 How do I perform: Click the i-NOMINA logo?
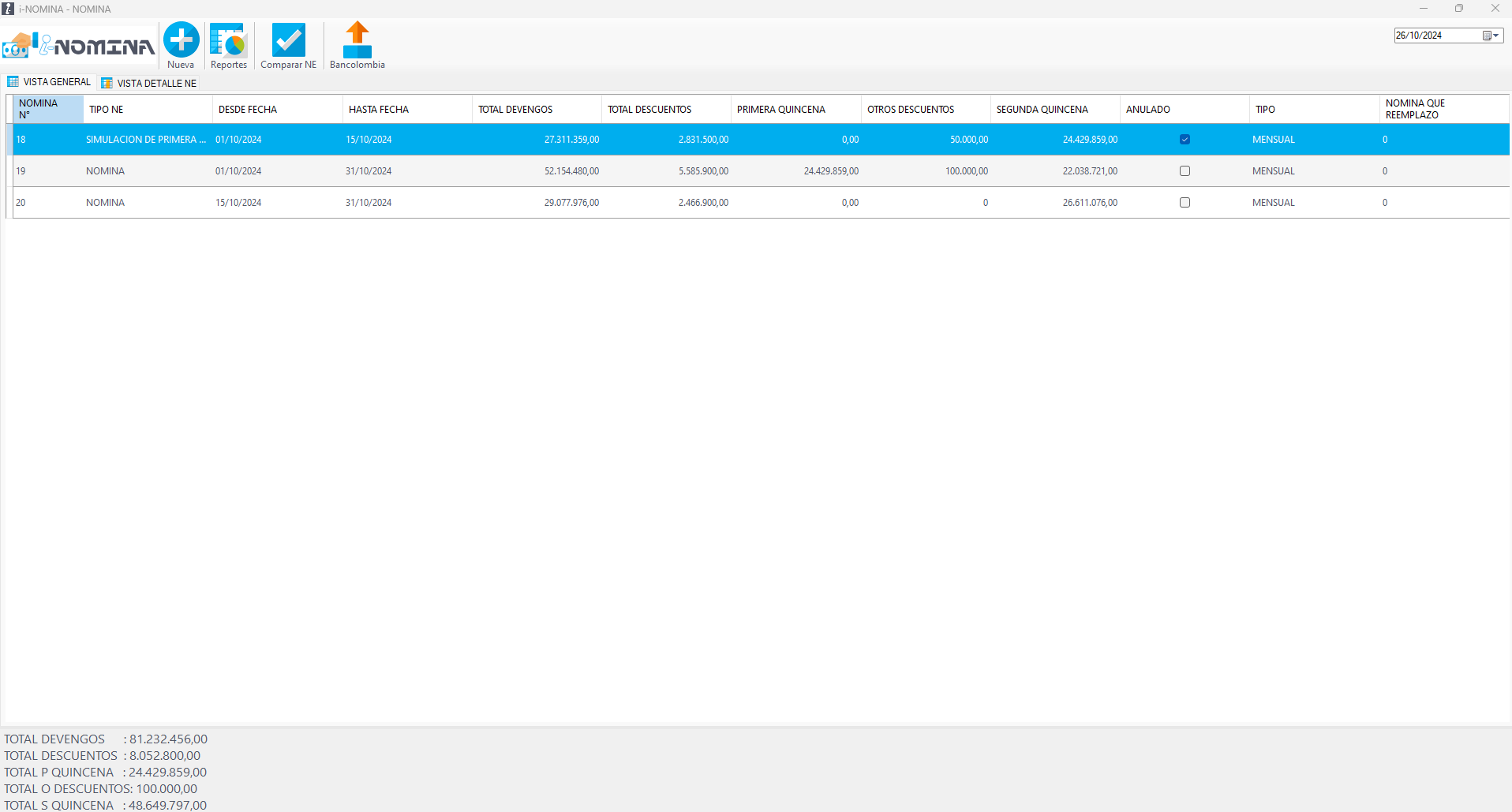(79, 46)
